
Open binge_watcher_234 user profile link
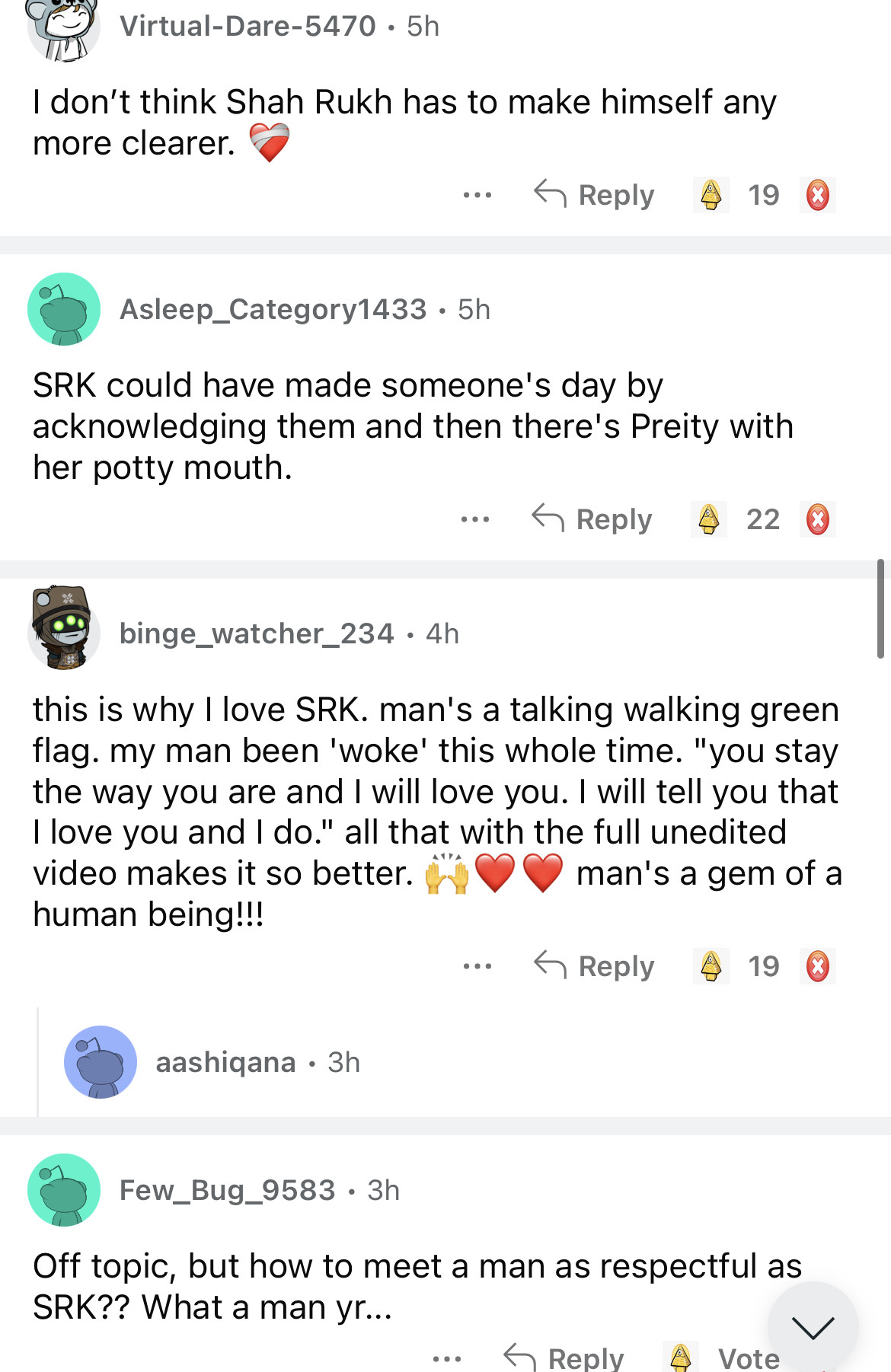point(257,633)
